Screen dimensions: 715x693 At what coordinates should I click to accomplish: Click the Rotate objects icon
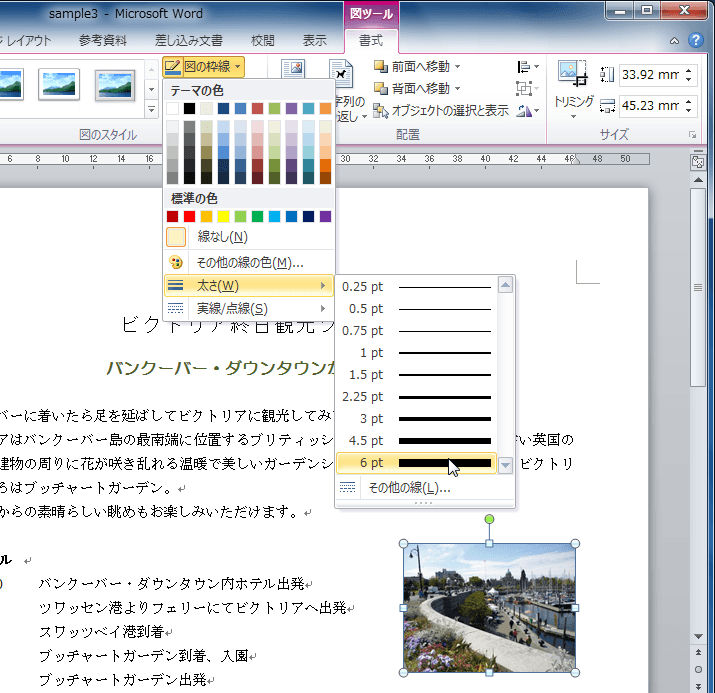tap(525, 110)
